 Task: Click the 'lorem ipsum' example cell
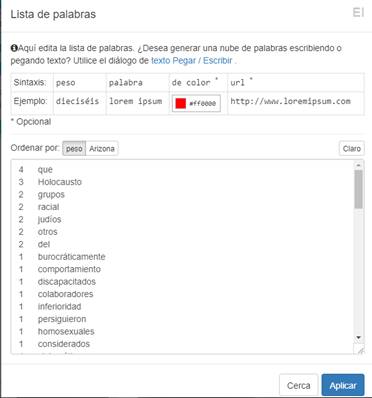(x=136, y=101)
